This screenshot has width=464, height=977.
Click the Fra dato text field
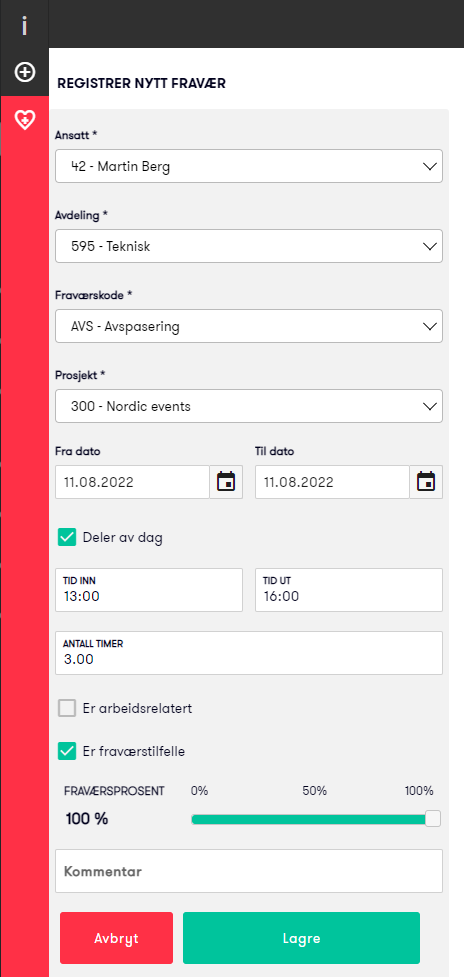click(x=133, y=482)
